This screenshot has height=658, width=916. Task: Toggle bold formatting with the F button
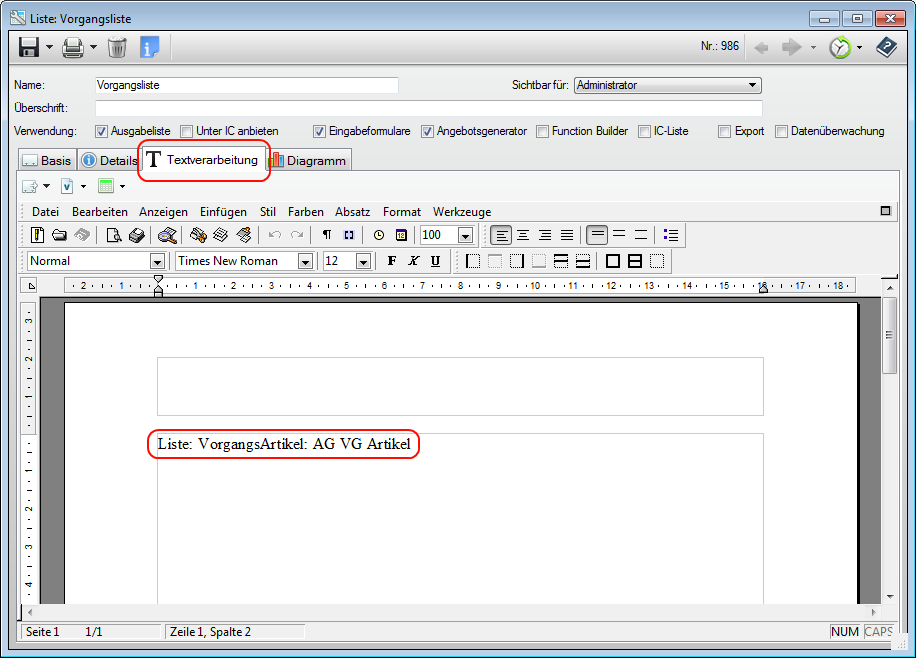[391, 260]
